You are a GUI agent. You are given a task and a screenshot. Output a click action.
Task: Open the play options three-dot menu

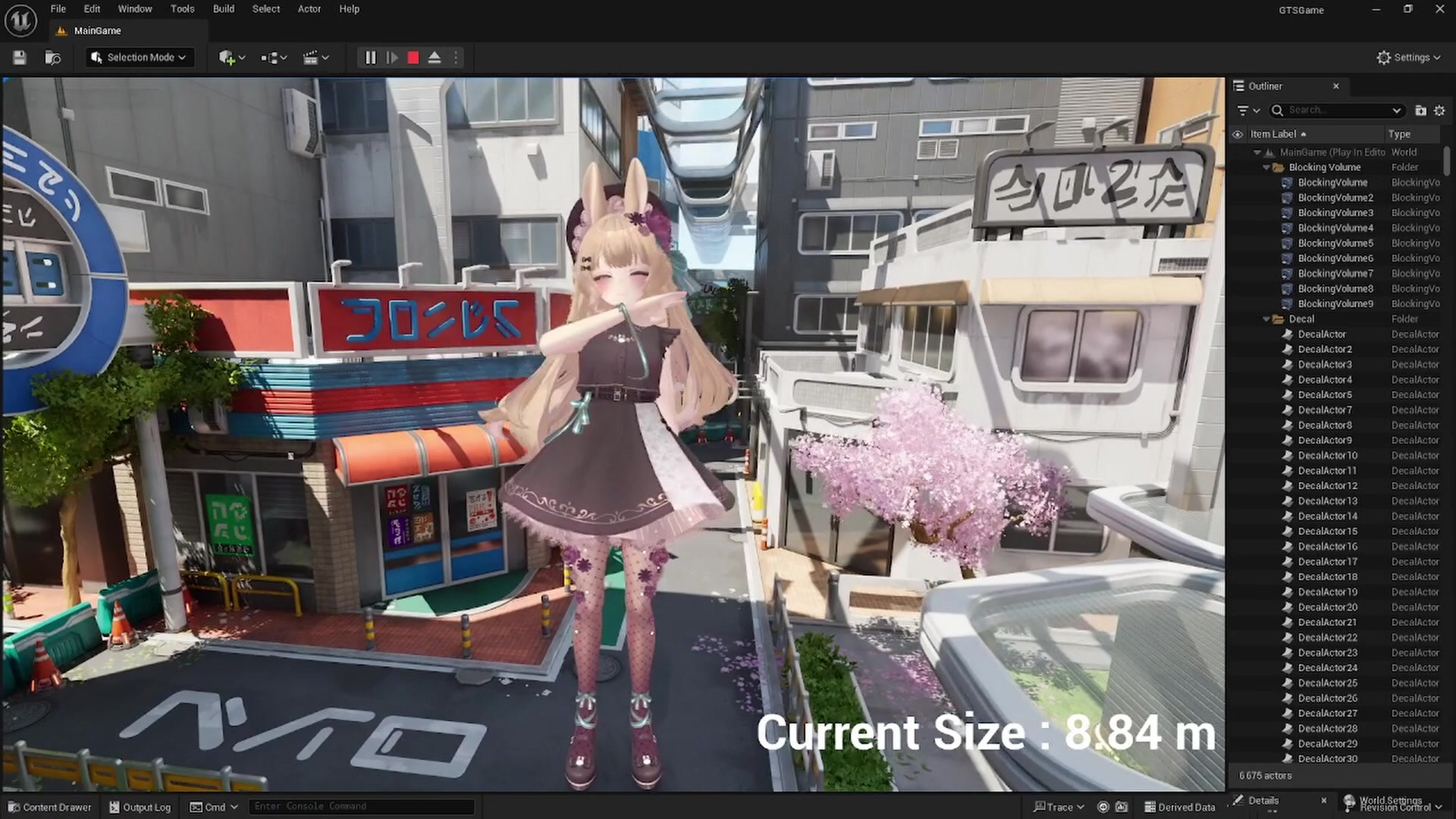coord(456,58)
